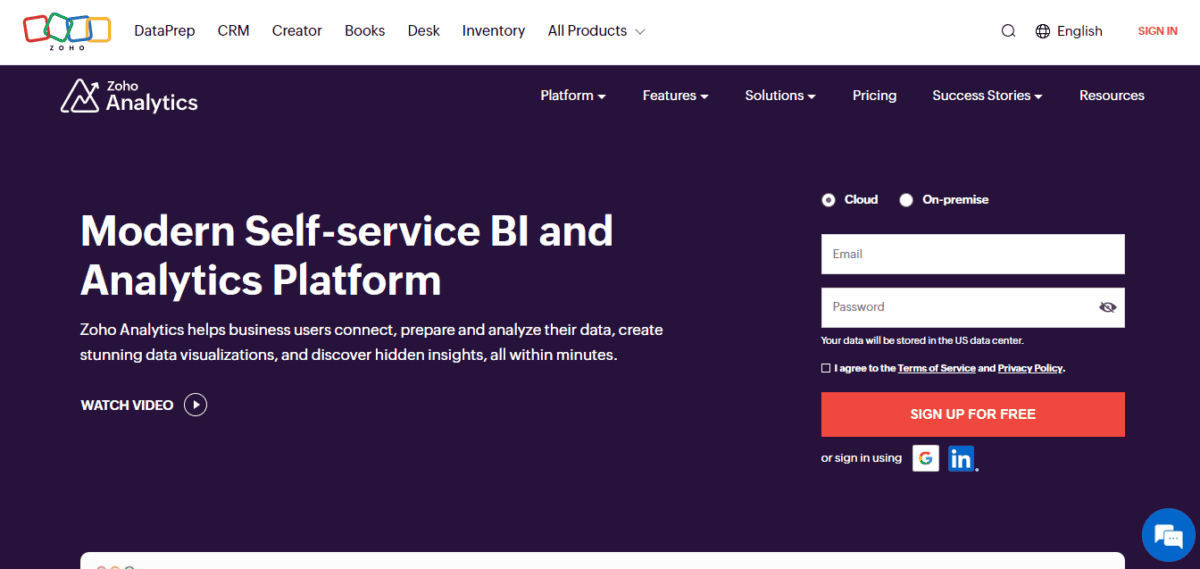
Task: Click the Watch Video play icon
Action: coord(196,405)
